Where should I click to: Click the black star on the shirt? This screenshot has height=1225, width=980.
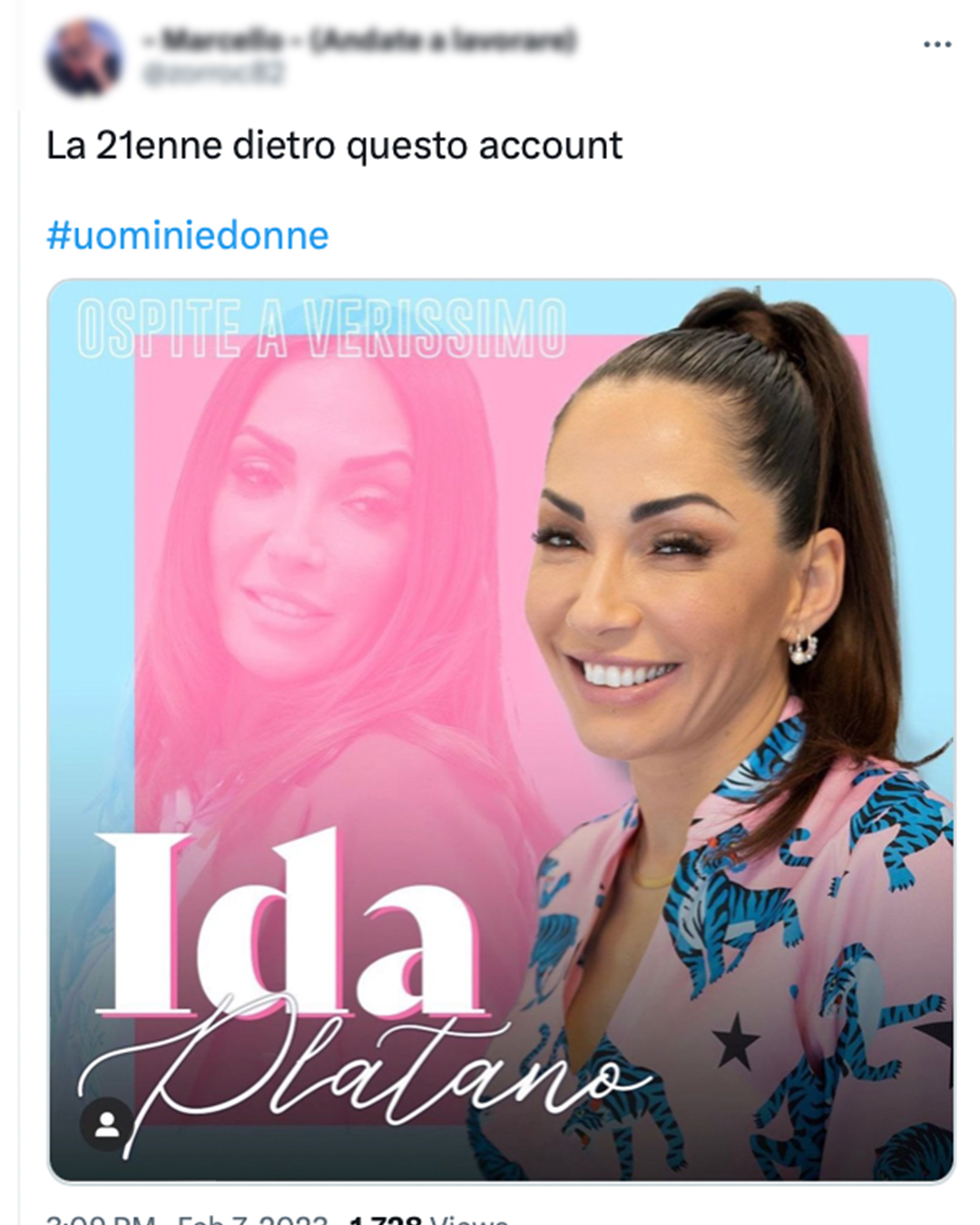(736, 1041)
